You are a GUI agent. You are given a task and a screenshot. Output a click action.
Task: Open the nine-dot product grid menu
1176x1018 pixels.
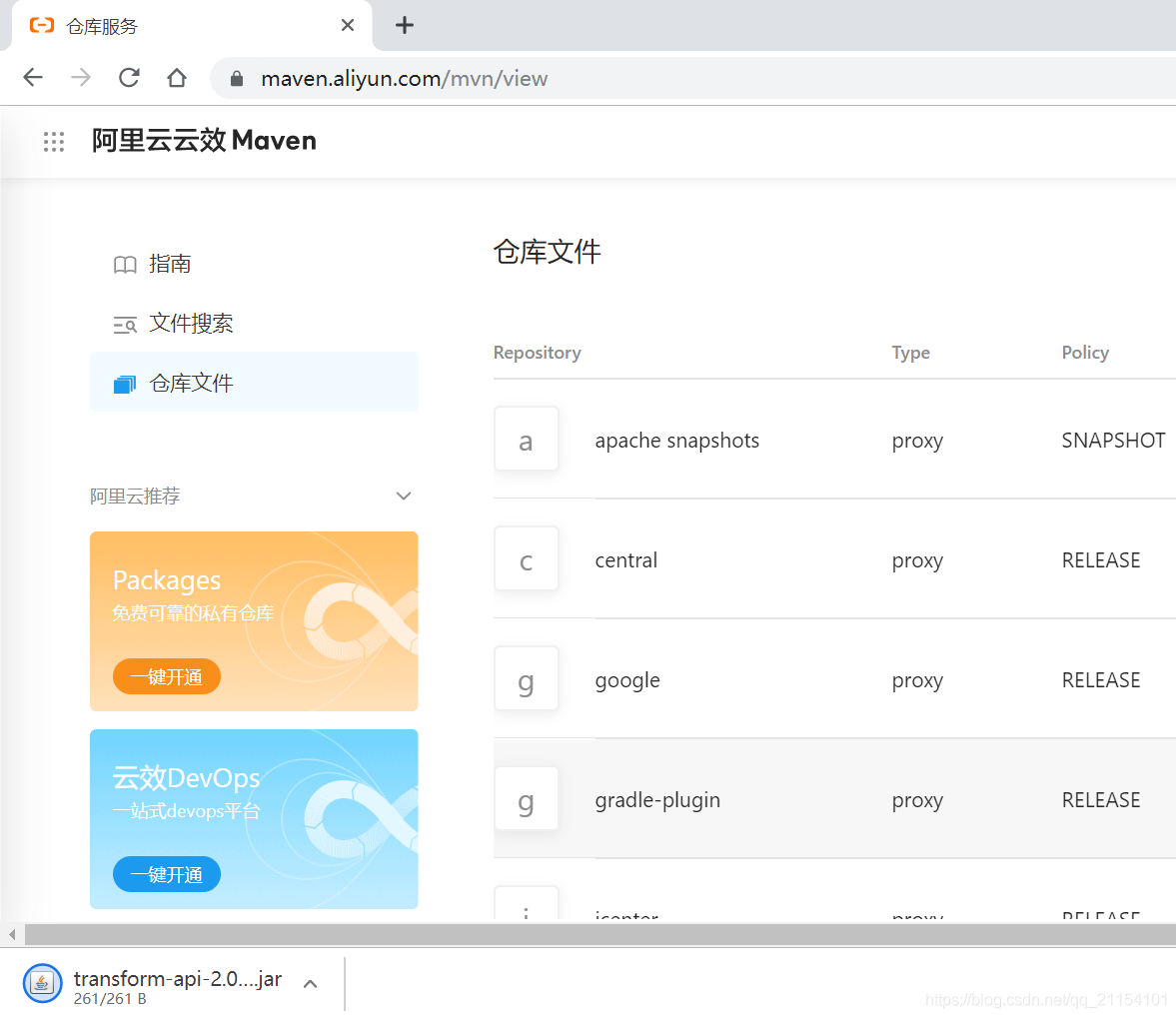54,141
